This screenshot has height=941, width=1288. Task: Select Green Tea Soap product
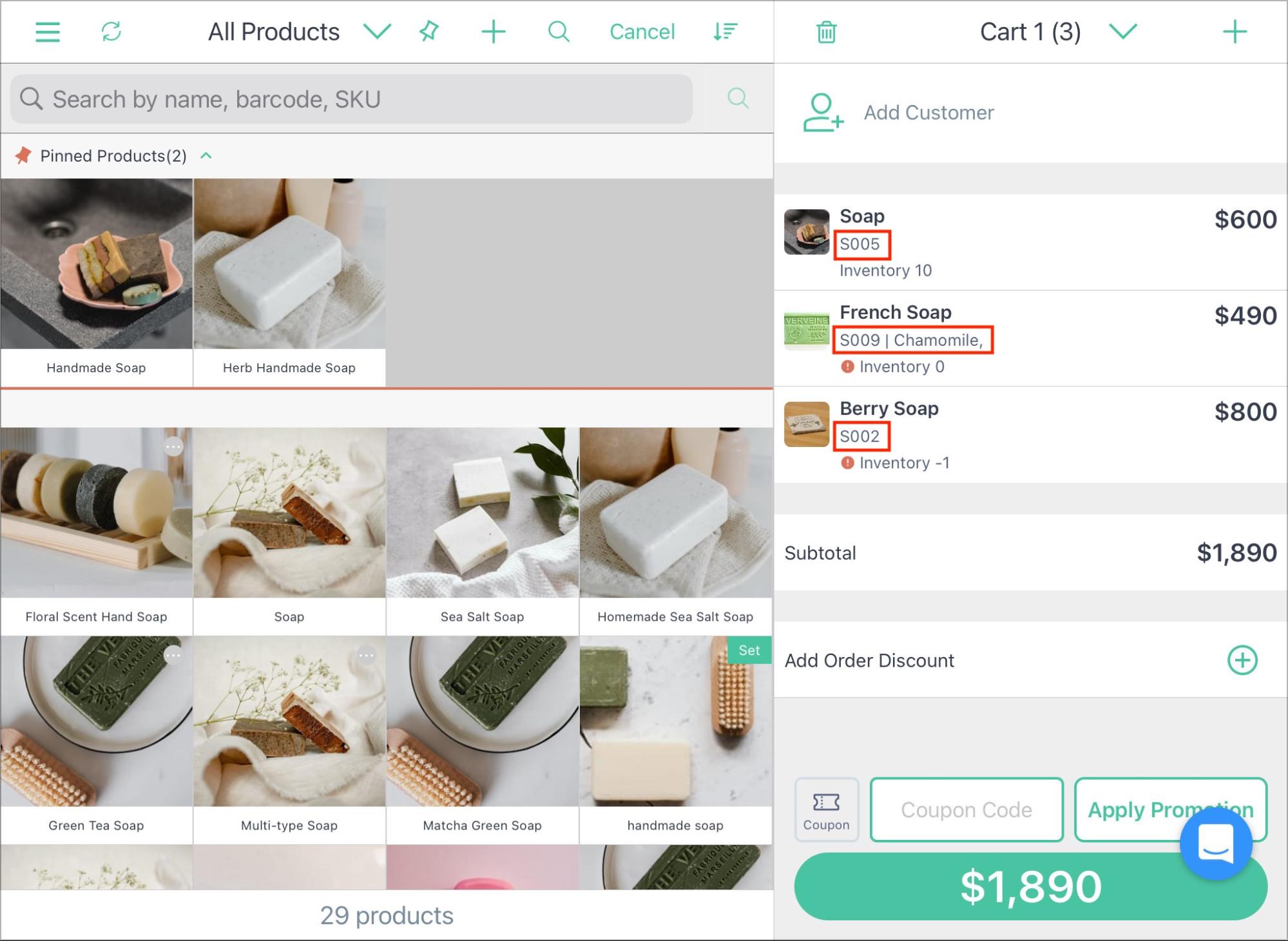[x=97, y=740]
